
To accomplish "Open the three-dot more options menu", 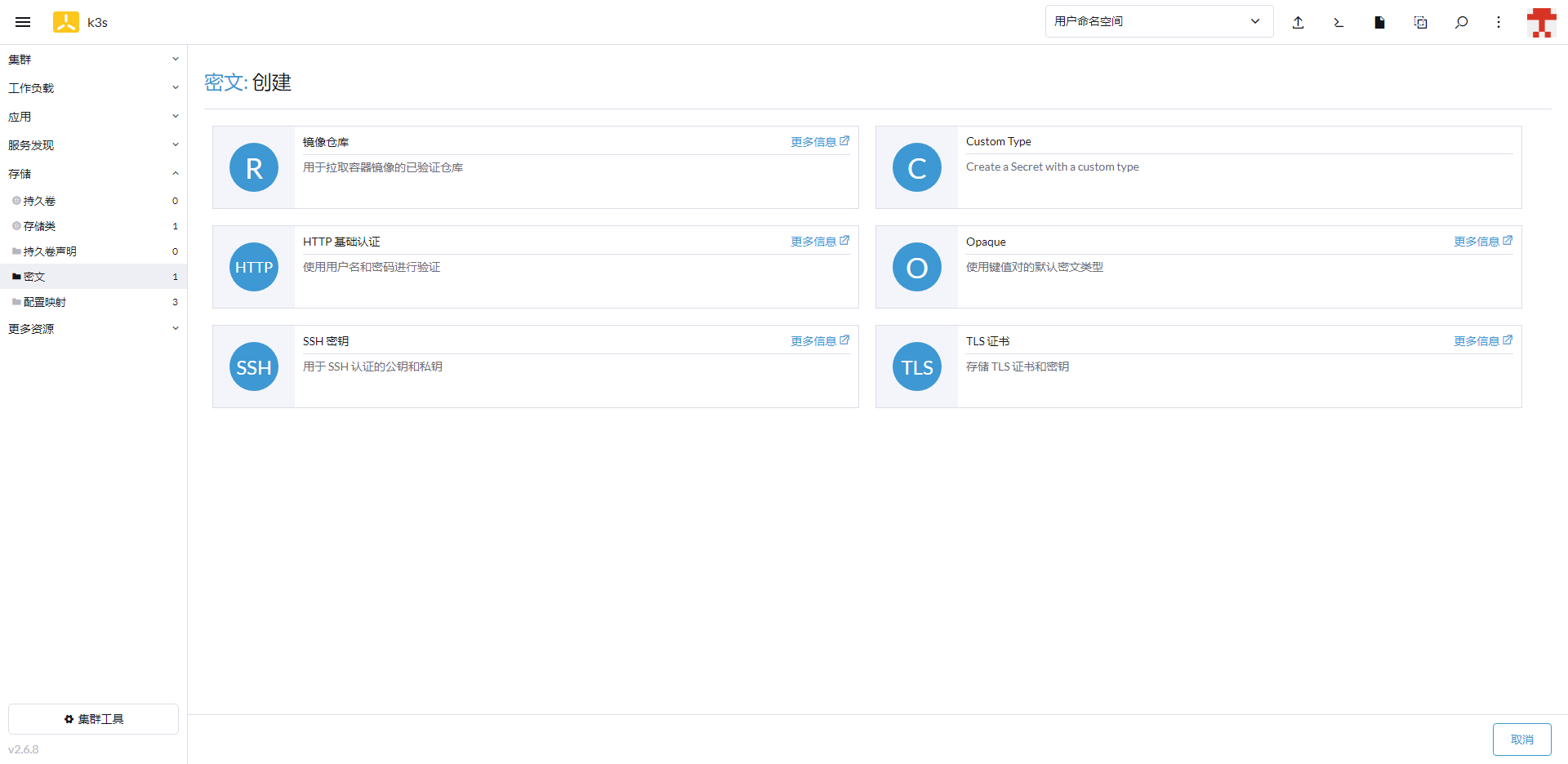I will [x=1498, y=22].
